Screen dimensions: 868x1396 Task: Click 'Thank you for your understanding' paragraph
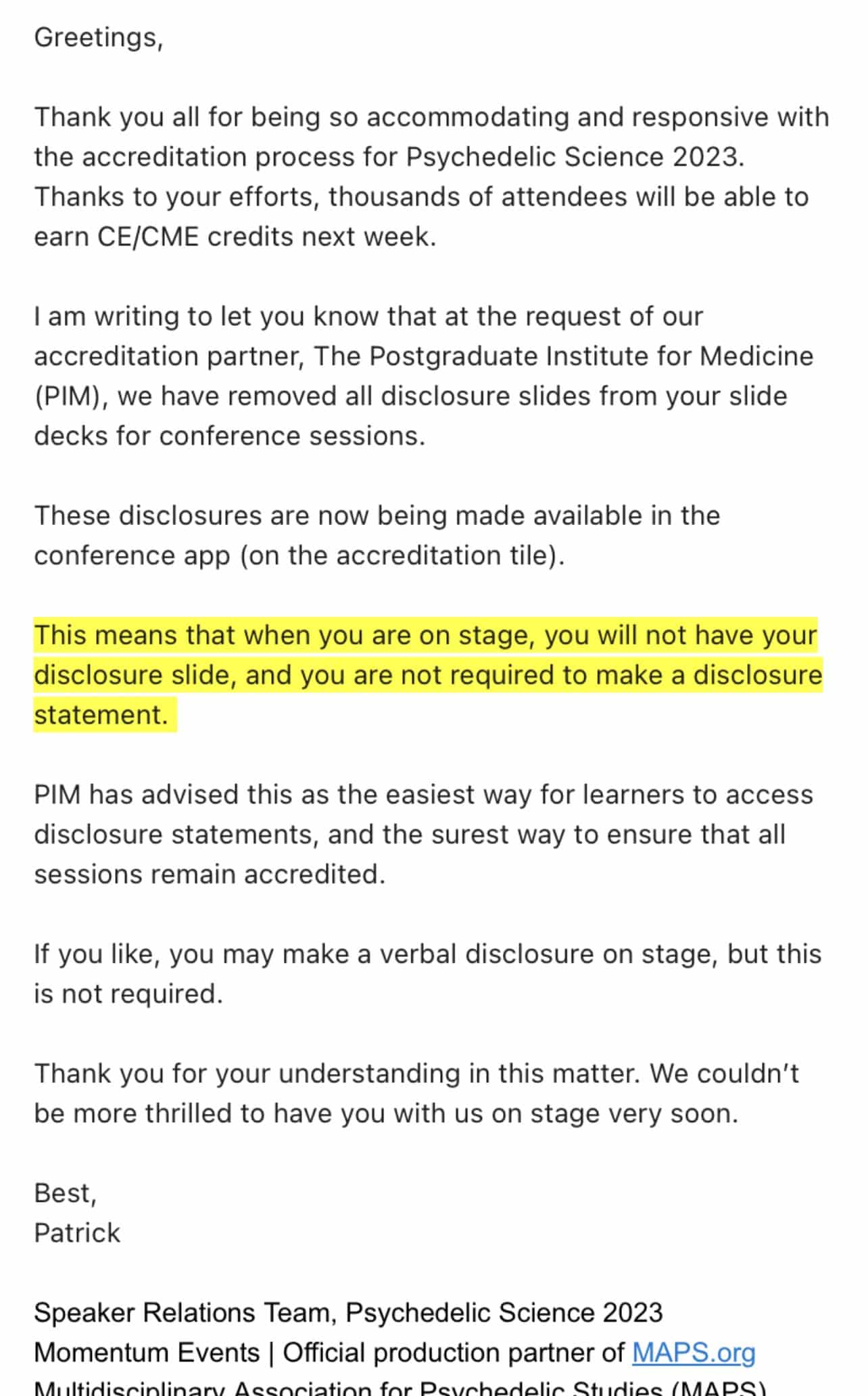(416, 1094)
